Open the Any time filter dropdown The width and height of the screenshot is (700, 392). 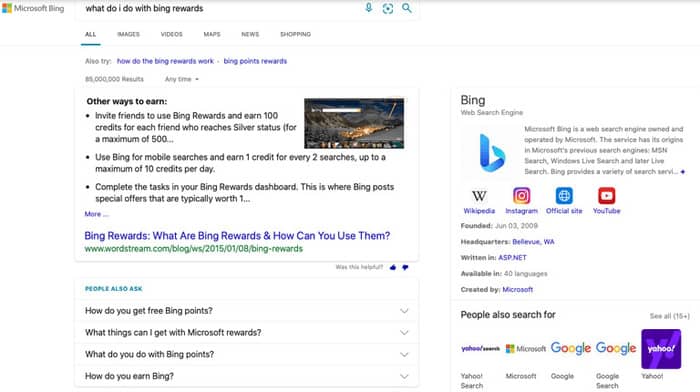(182, 79)
